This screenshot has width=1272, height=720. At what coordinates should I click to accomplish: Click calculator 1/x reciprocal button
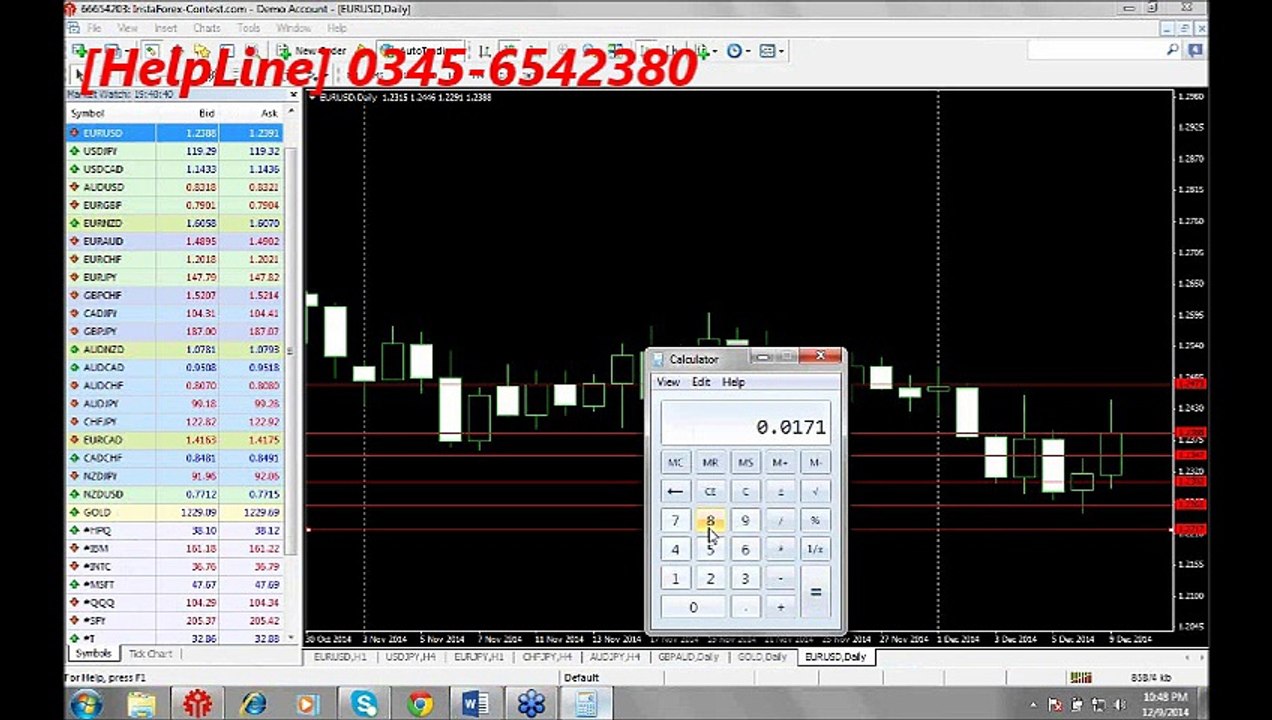(815, 550)
